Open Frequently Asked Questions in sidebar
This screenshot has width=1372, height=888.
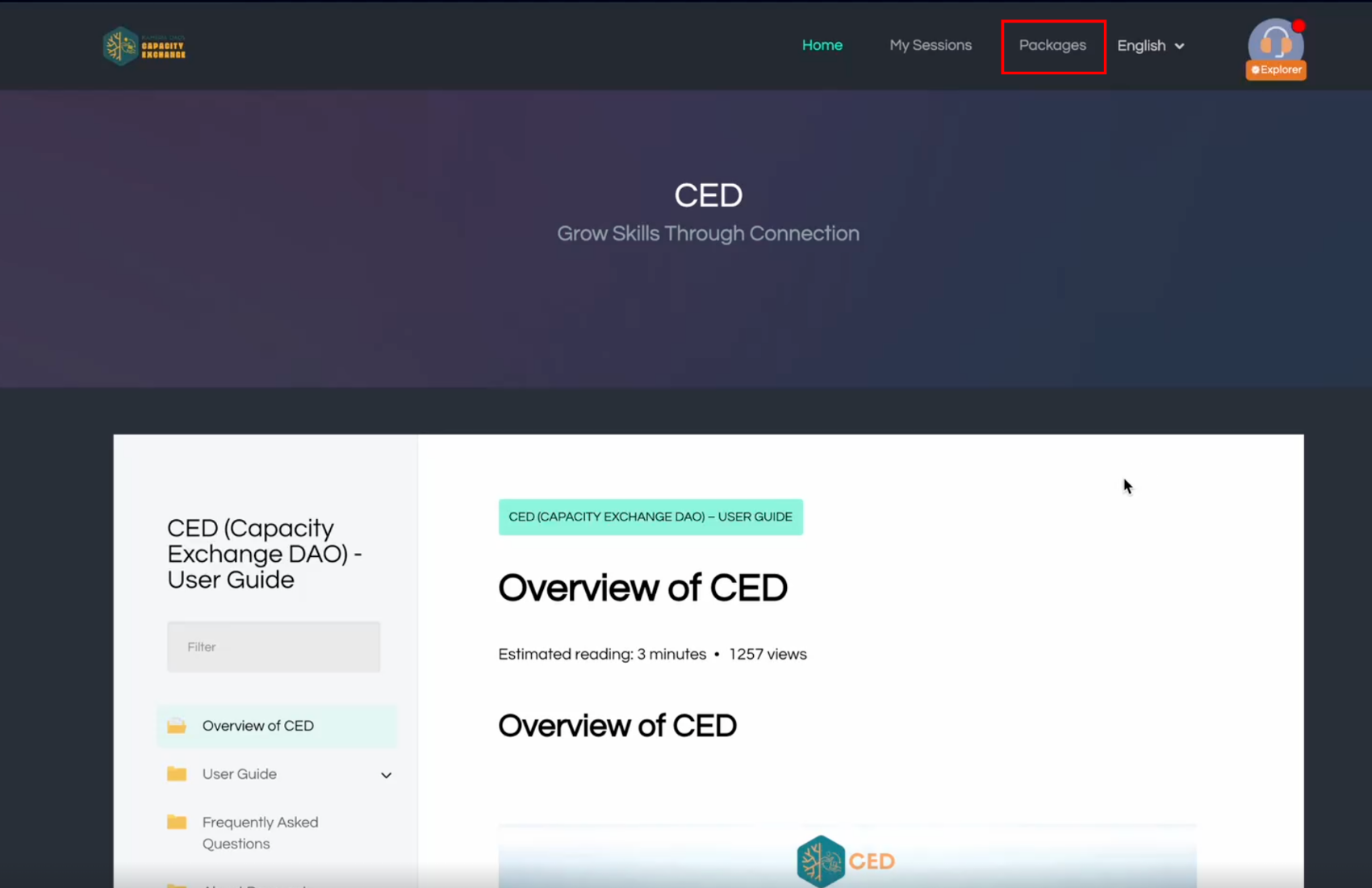click(260, 832)
